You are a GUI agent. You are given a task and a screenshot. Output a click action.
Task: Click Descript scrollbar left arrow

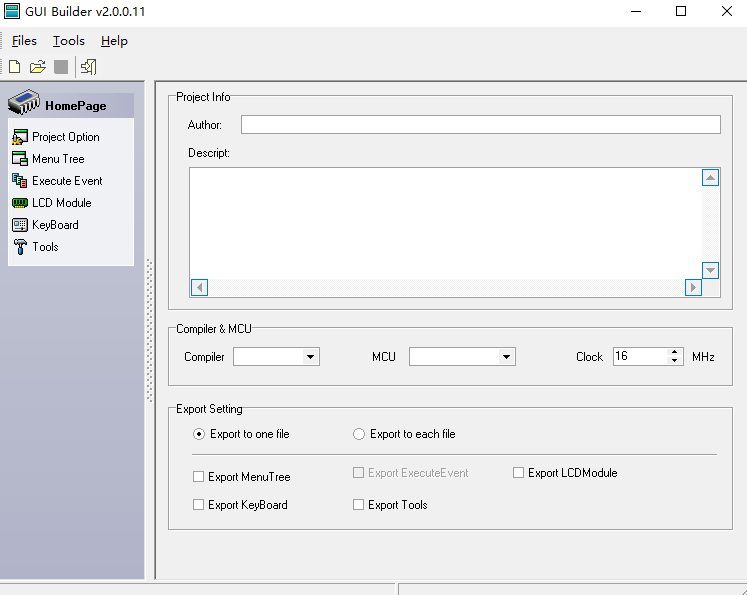[x=199, y=287]
